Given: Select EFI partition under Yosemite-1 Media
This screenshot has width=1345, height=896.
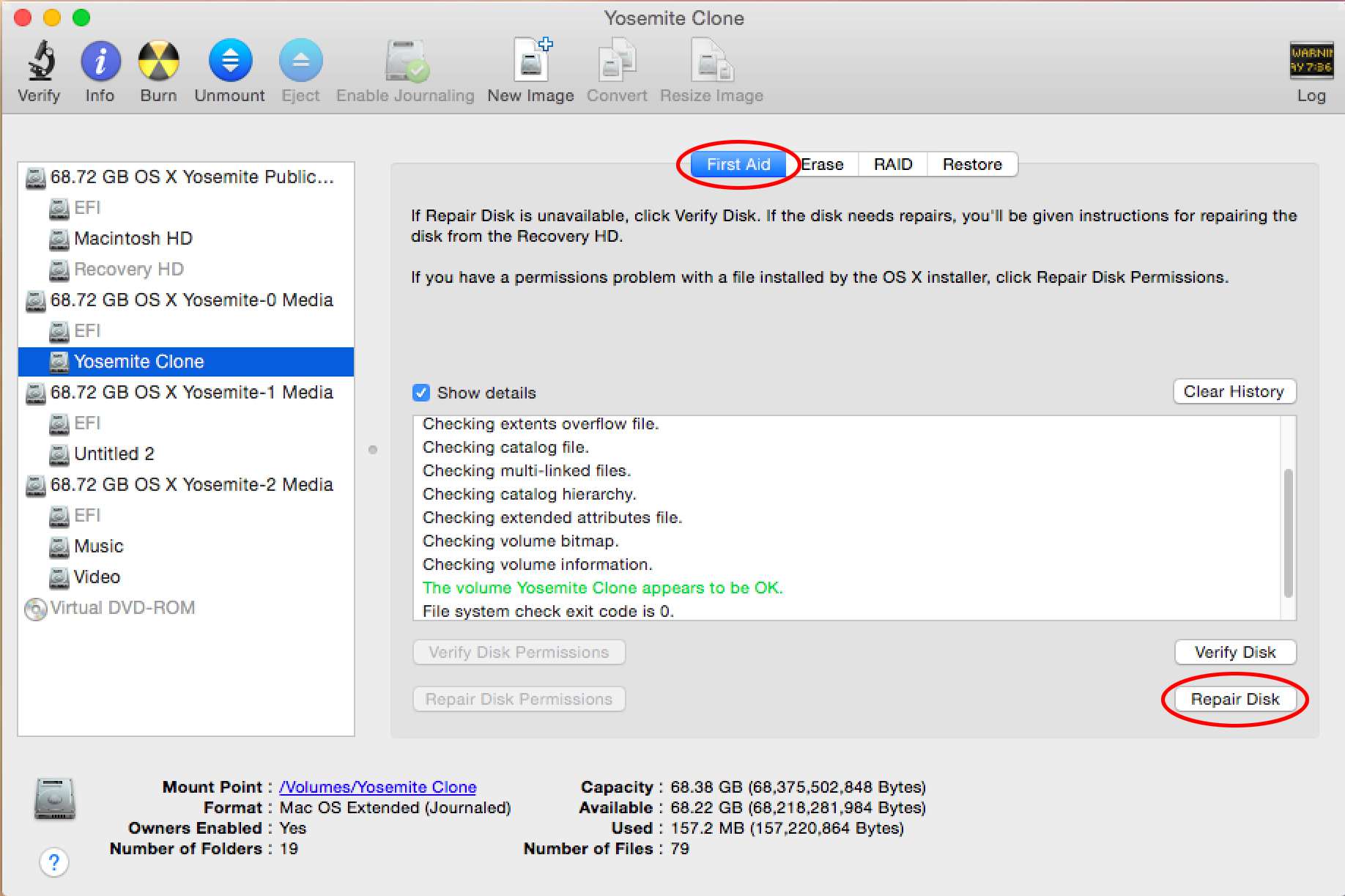Looking at the screenshot, I should click(x=186, y=423).
